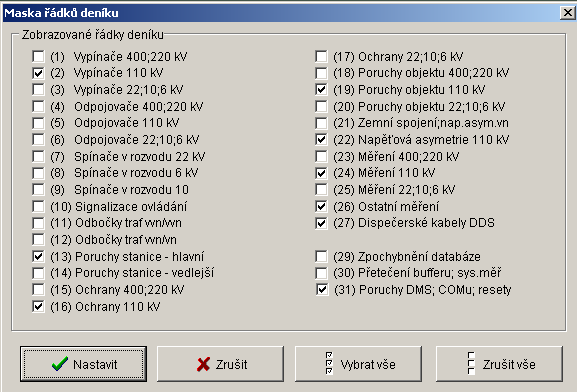Check (10) Signalizace ovládání box

pyautogui.click(x=38, y=206)
